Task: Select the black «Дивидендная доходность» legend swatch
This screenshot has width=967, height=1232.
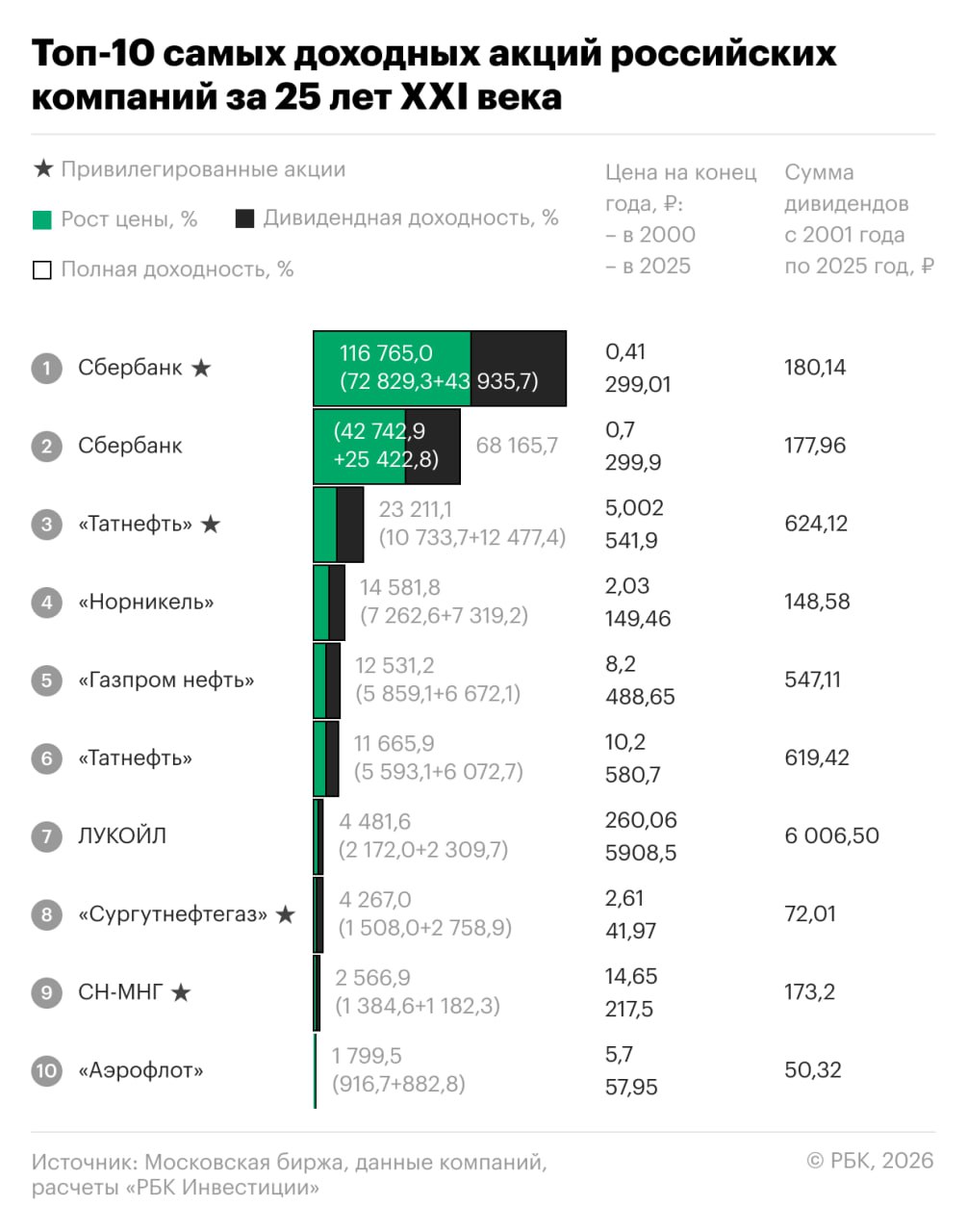Action: (x=244, y=218)
